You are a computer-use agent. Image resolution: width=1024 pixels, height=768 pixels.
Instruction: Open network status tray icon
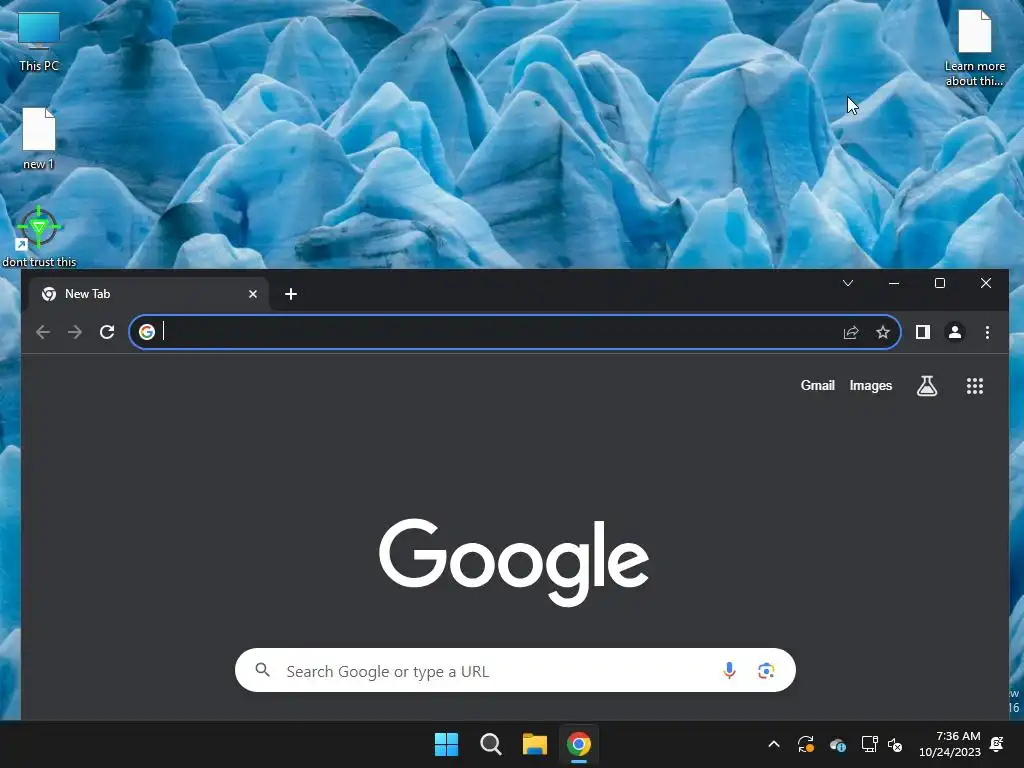869,744
